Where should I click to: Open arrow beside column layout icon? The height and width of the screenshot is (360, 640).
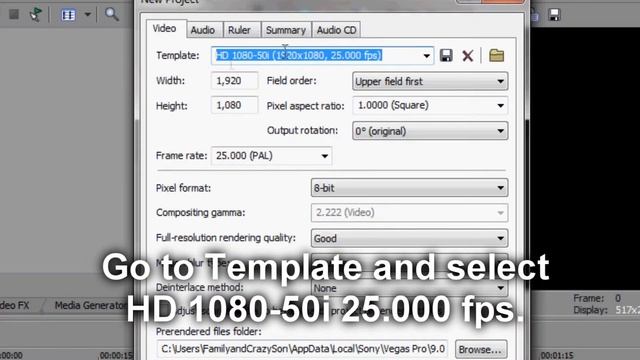click(x=88, y=15)
